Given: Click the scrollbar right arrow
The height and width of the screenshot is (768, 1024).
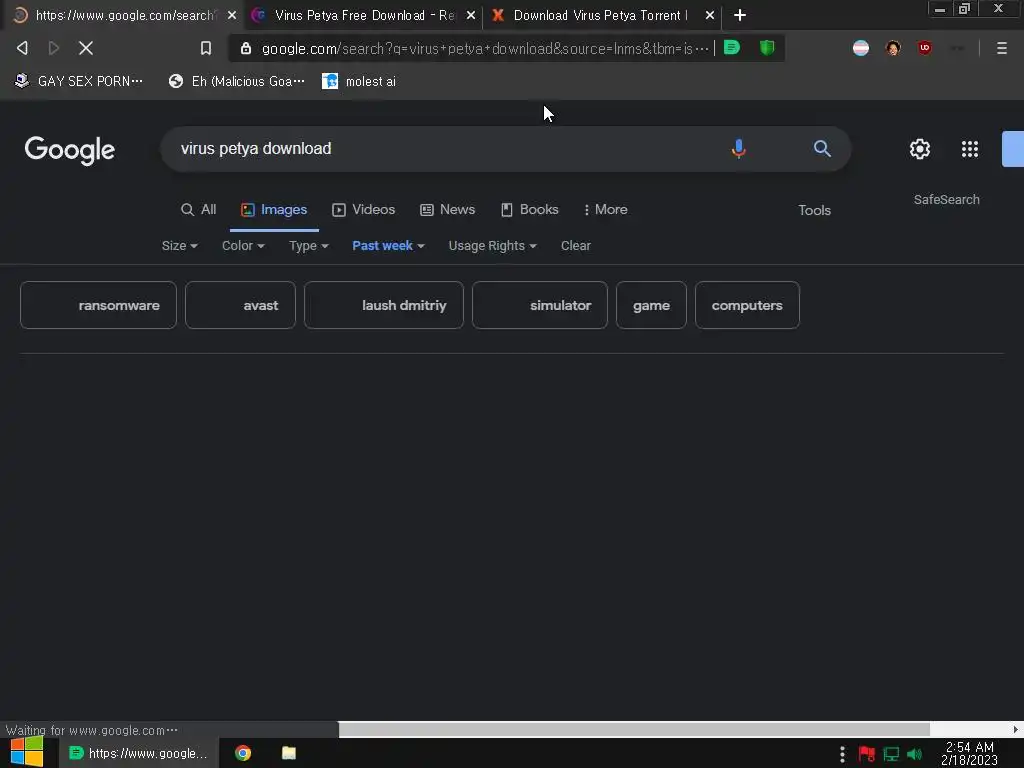Looking at the screenshot, I should 1016,729.
